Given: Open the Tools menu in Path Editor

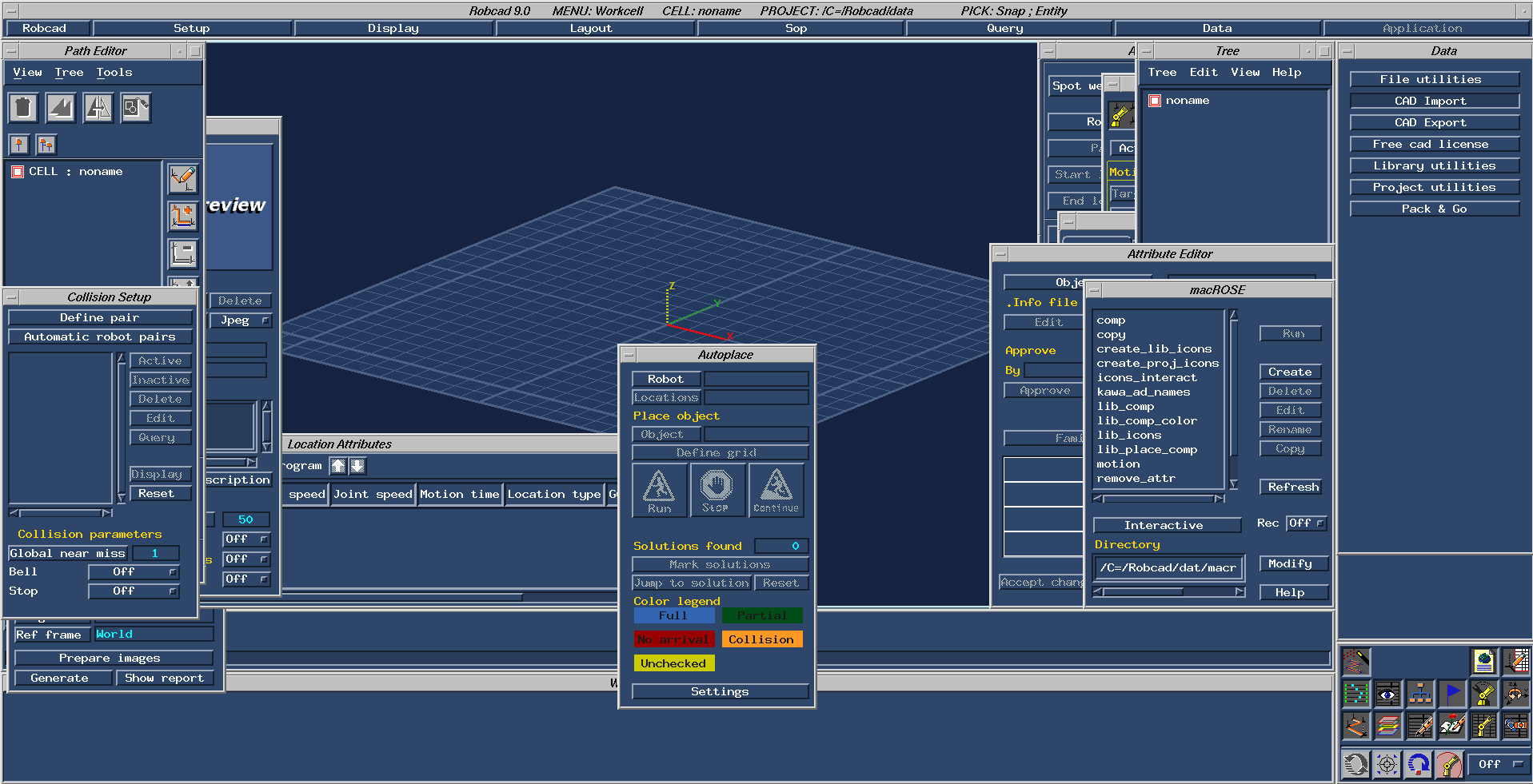Looking at the screenshot, I should pyautogui.click(x=114, y=72).
